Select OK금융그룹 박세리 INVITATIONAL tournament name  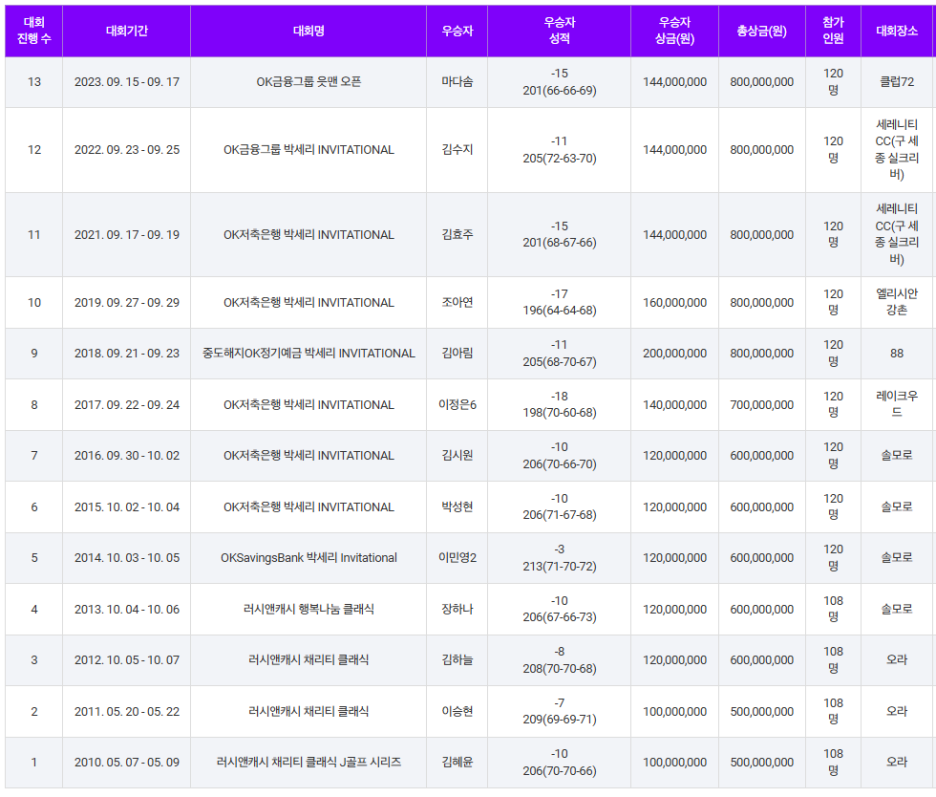pos(309,150)
